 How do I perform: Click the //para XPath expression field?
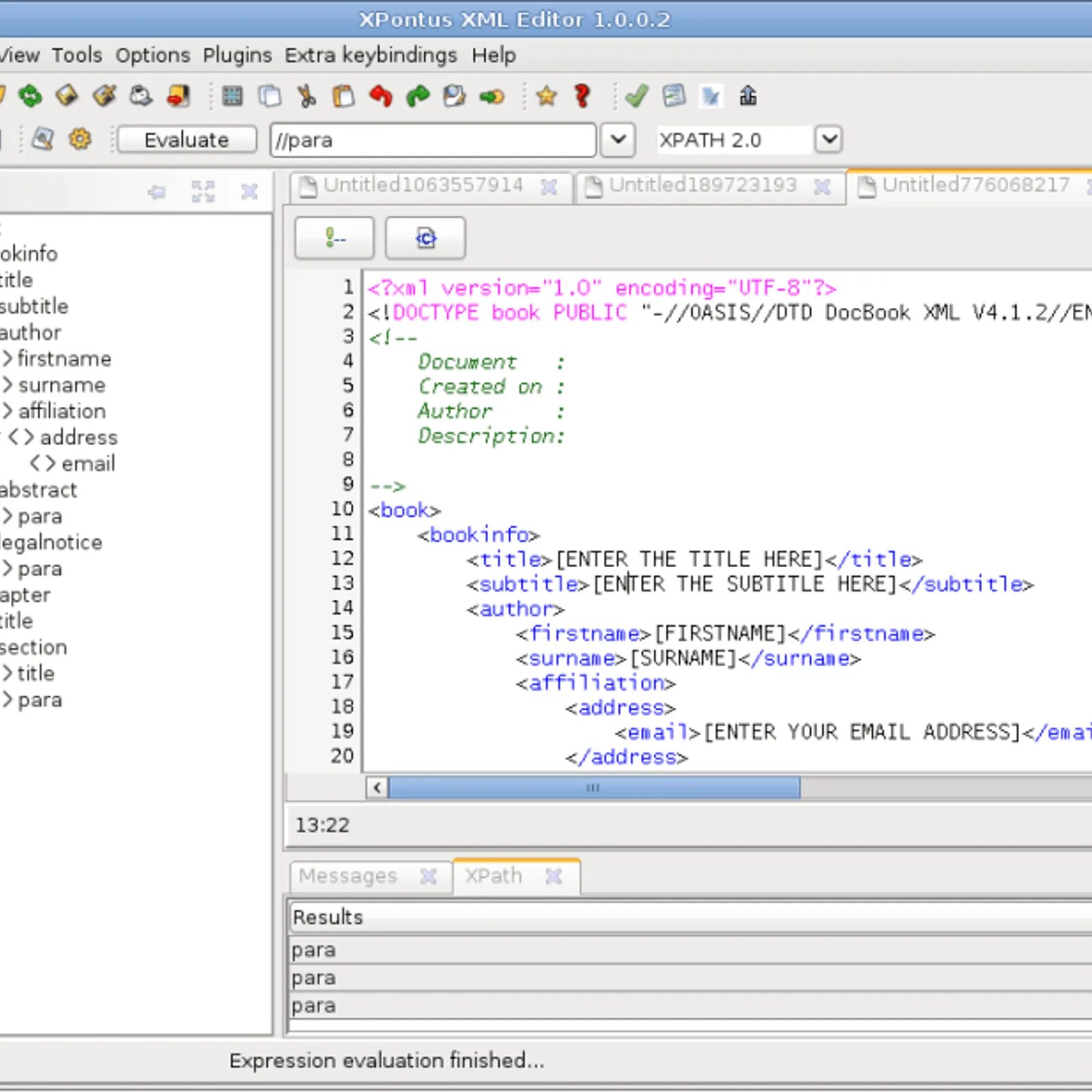point(433,140)
